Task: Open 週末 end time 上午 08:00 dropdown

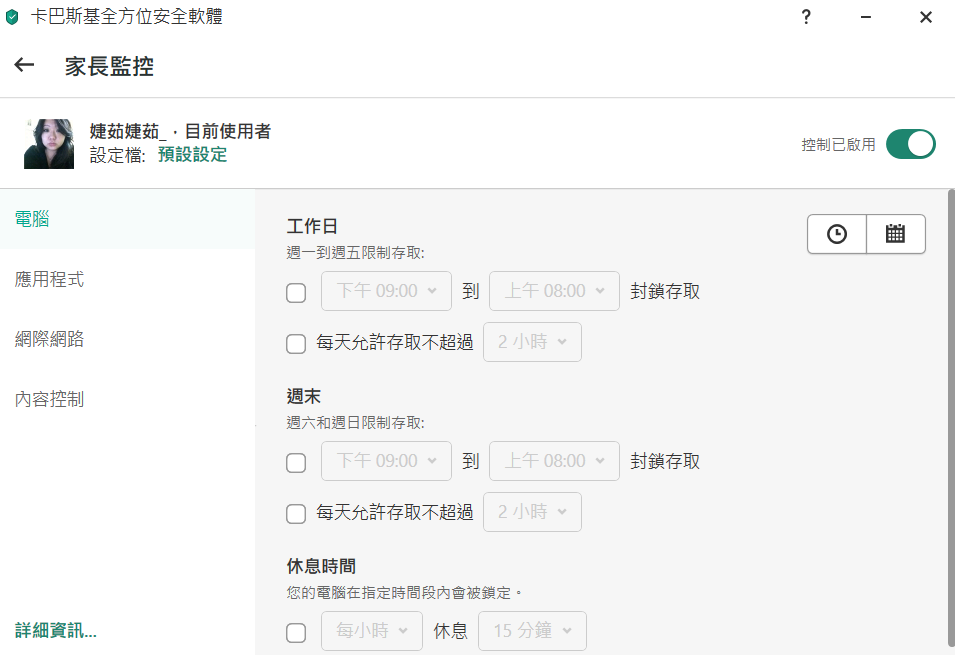Action: 554,461
